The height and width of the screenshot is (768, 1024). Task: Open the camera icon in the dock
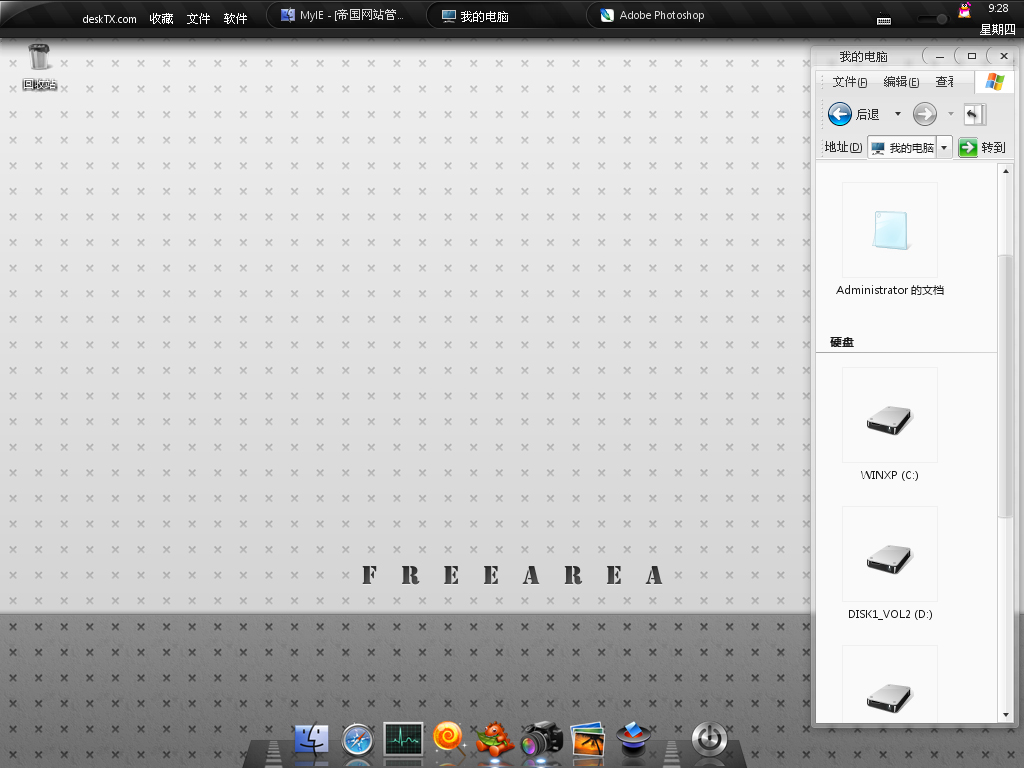(x=541, y=740)
